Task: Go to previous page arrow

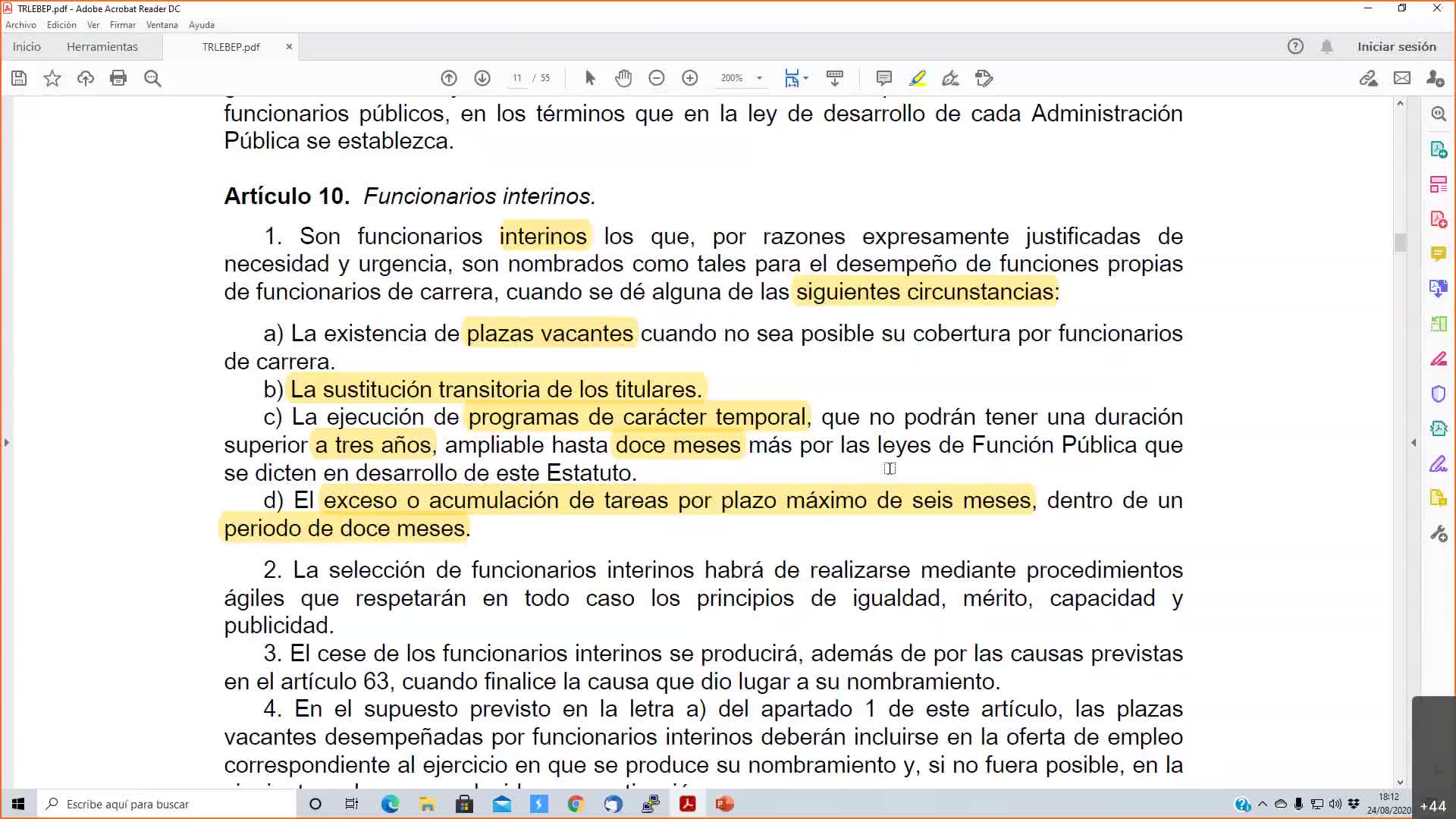Action: (x=449, y=78)
